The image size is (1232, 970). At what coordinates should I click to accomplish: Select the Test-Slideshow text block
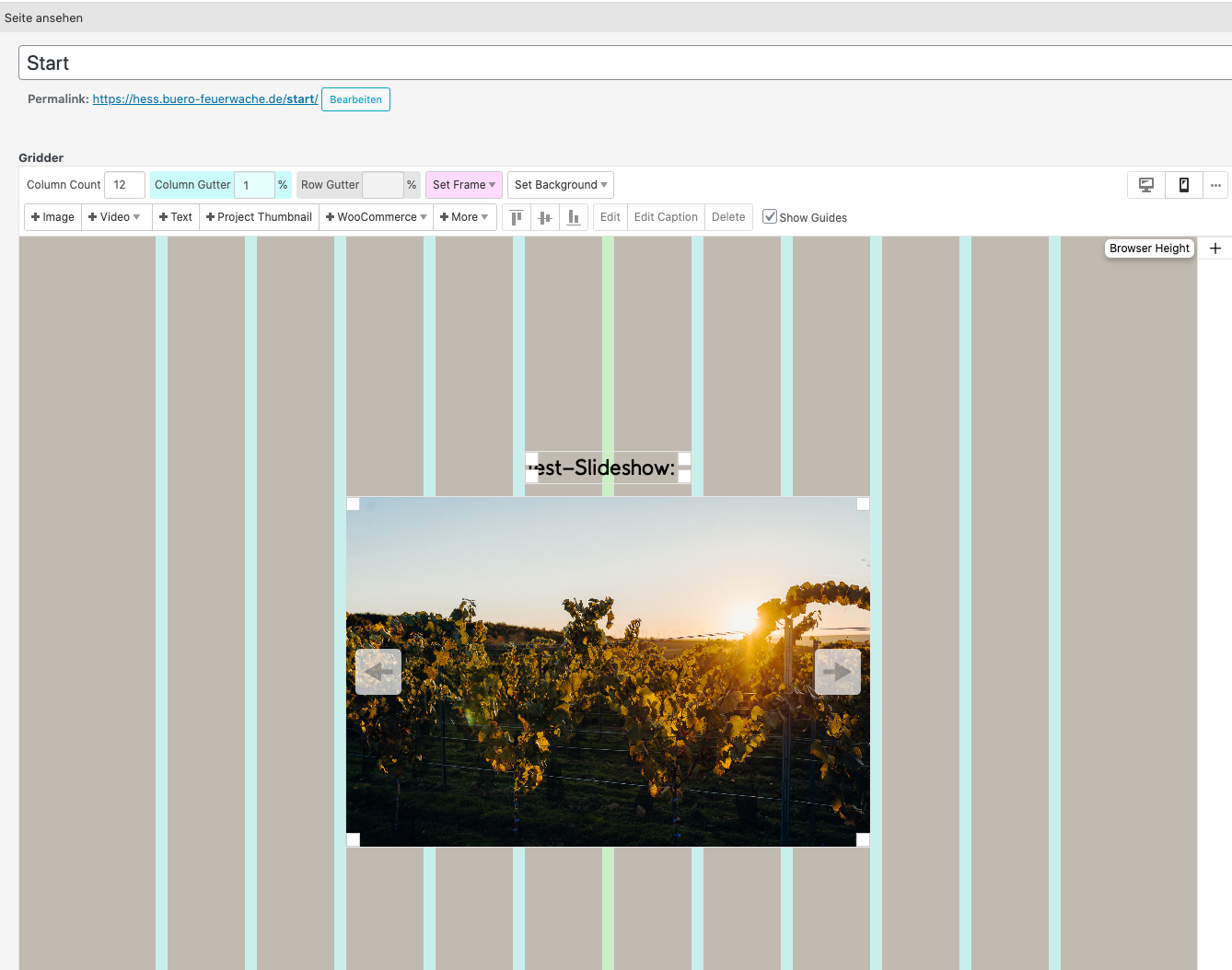point(607,468)
